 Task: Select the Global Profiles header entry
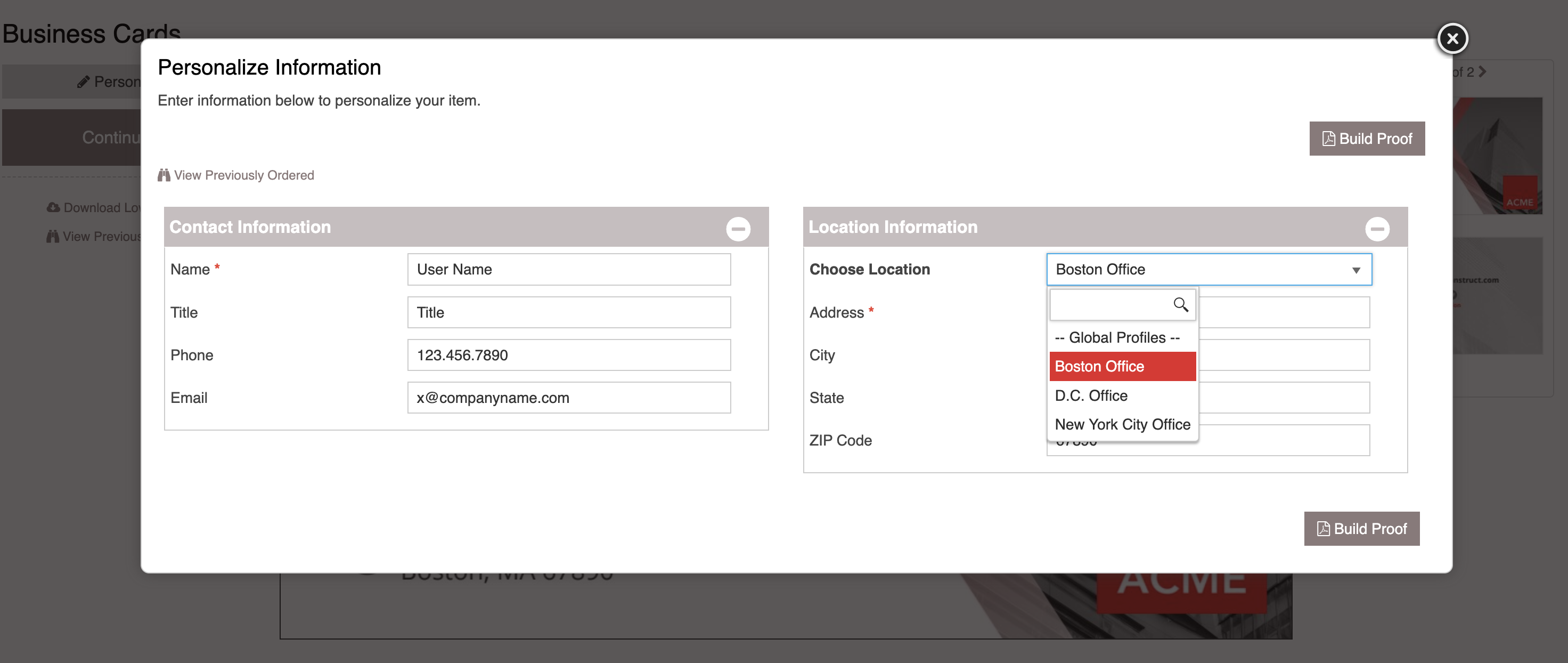1122,337
